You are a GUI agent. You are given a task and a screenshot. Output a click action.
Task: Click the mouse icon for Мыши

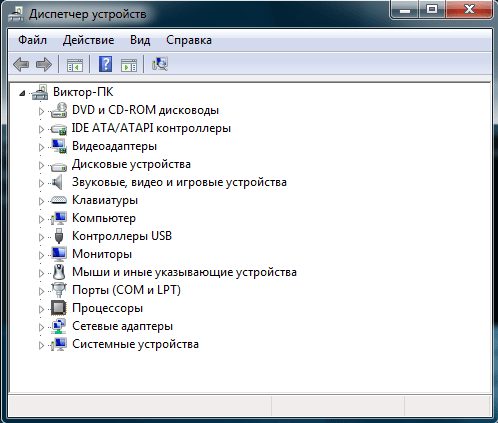59,272
